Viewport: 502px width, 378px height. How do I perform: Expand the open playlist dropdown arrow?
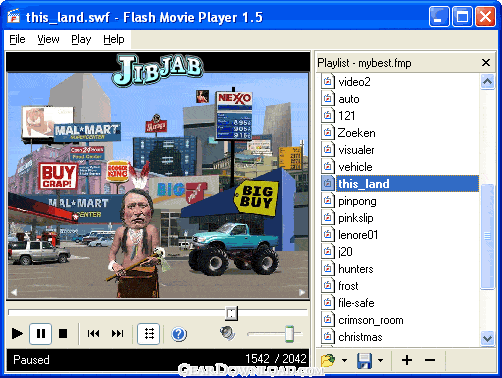pos(344,360)
